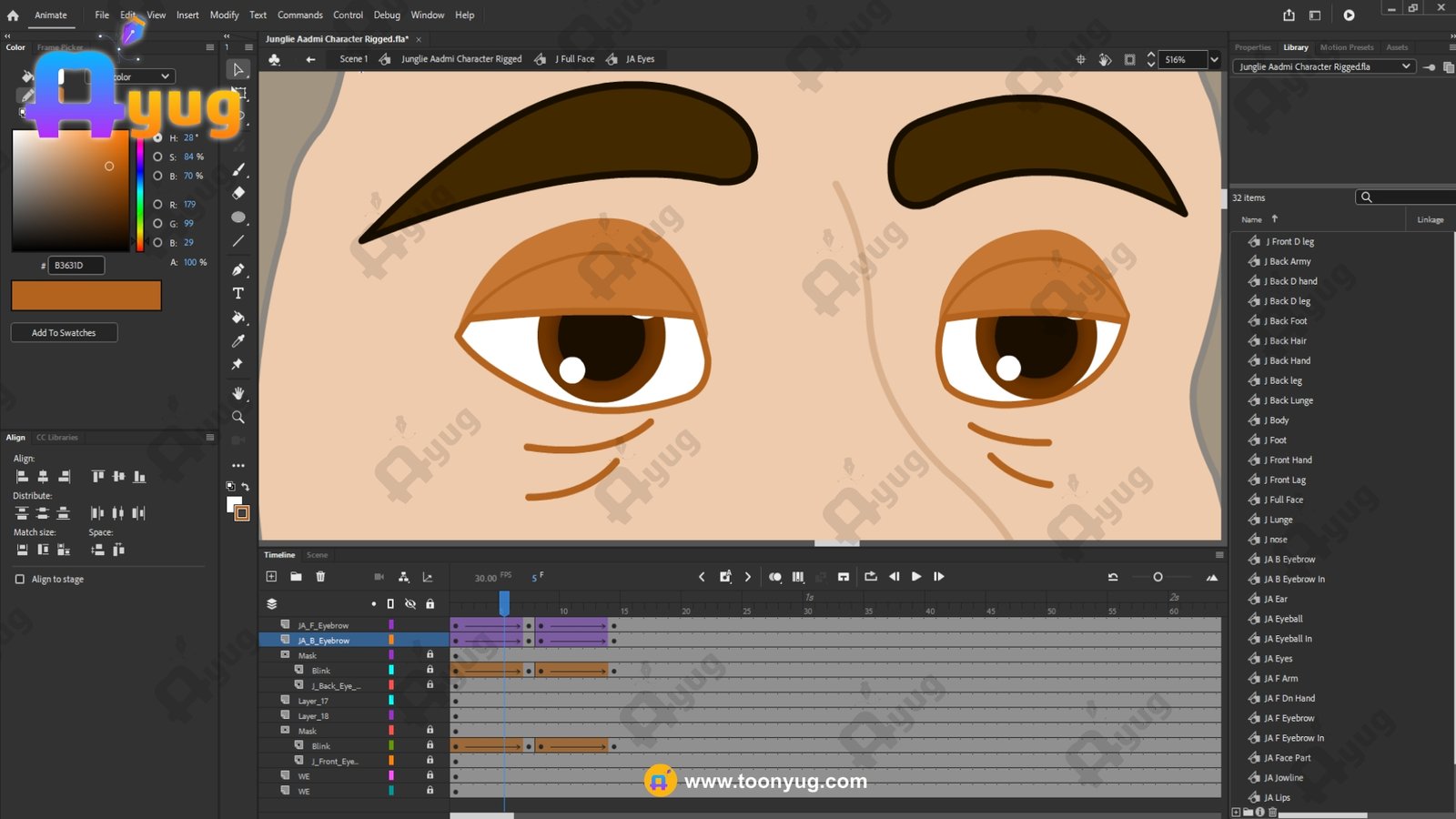Enable the Align to stage checkbox

click(x=20, y=580)
